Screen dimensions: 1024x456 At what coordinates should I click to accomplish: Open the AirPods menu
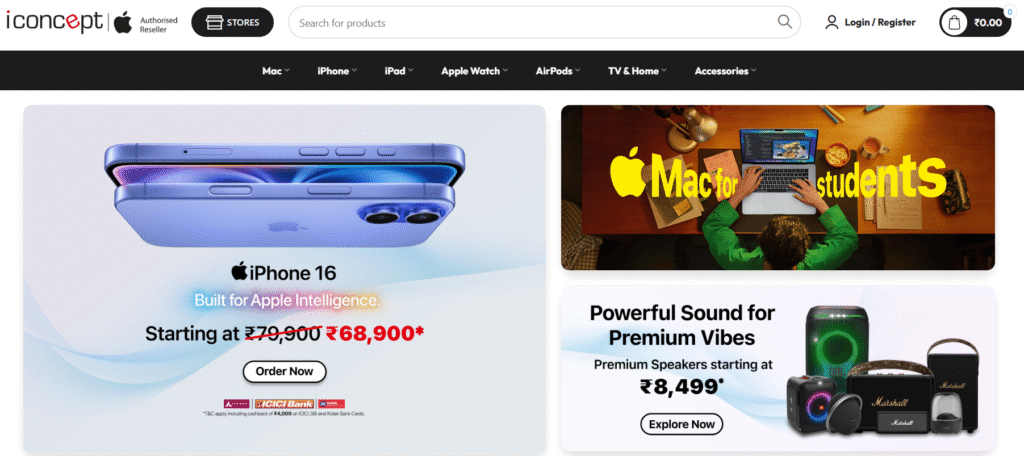(x=558, y=71)
